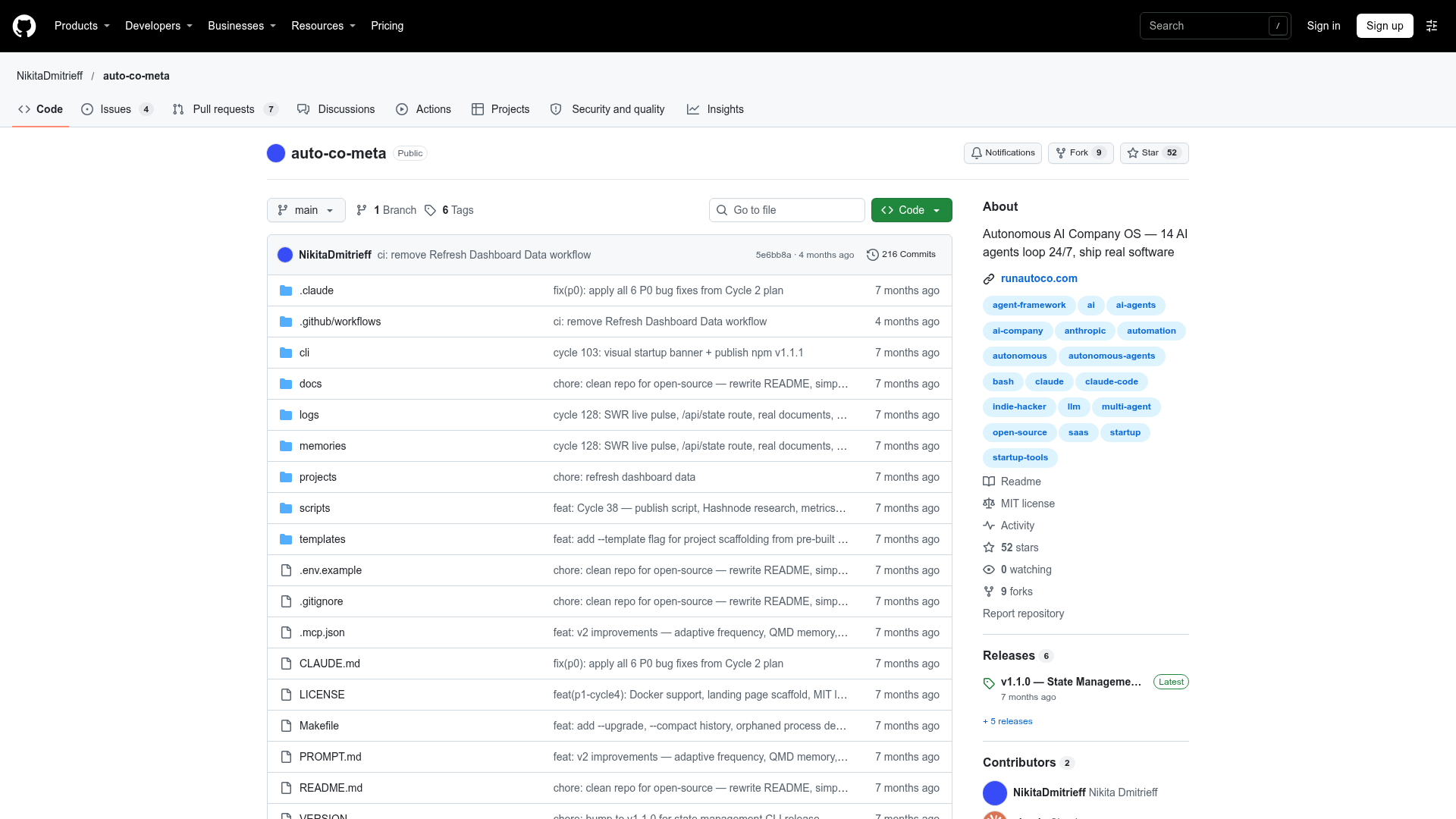Expand the Businesses menu

[242, 26]
